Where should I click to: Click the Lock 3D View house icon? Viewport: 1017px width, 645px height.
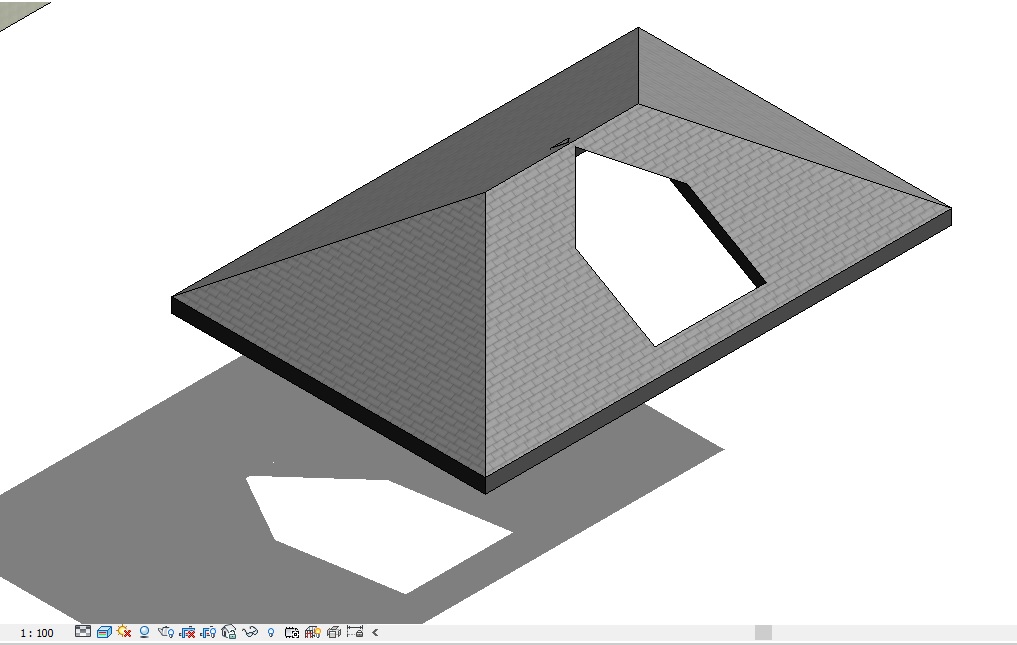tap(229, 632)
